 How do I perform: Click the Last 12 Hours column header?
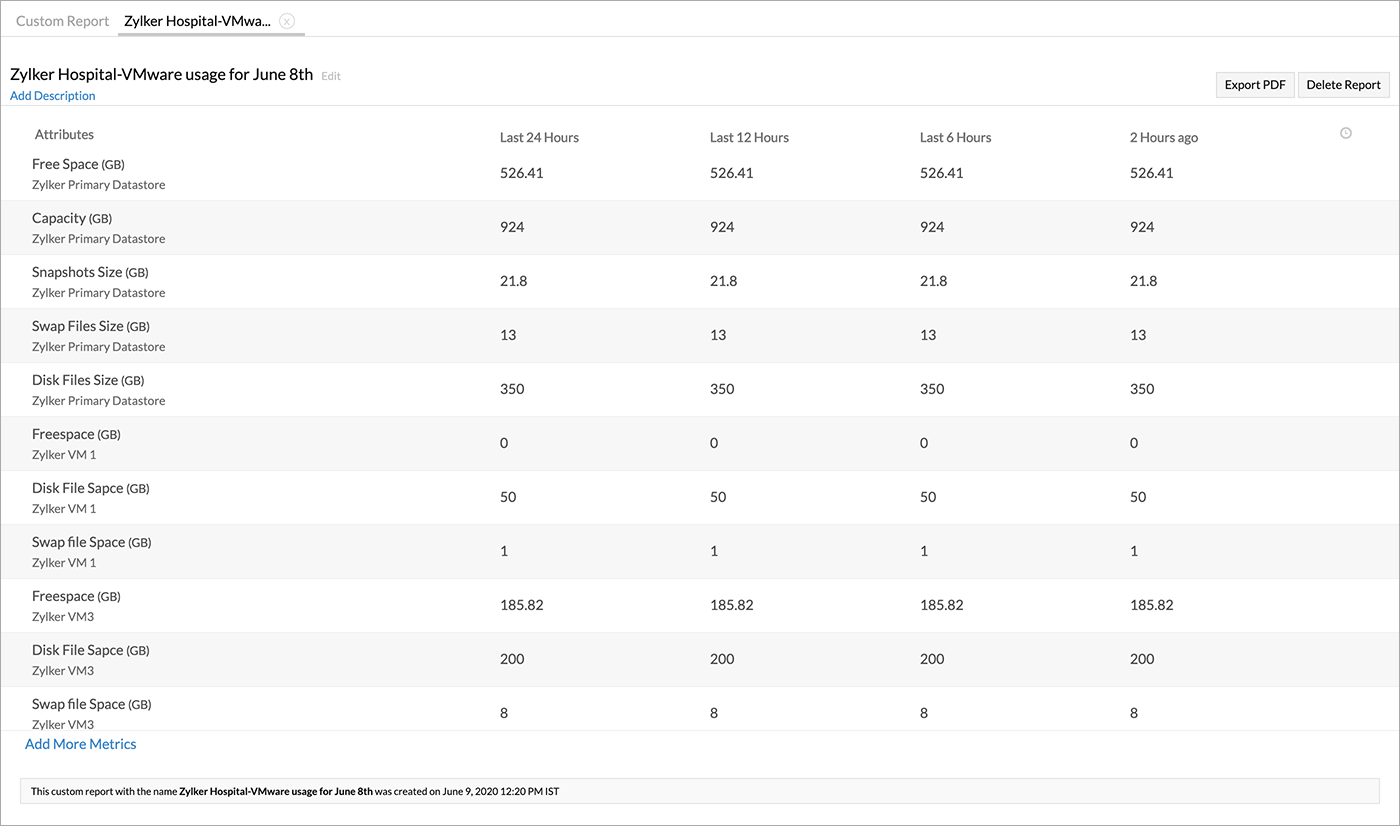(x=749, y=137)
